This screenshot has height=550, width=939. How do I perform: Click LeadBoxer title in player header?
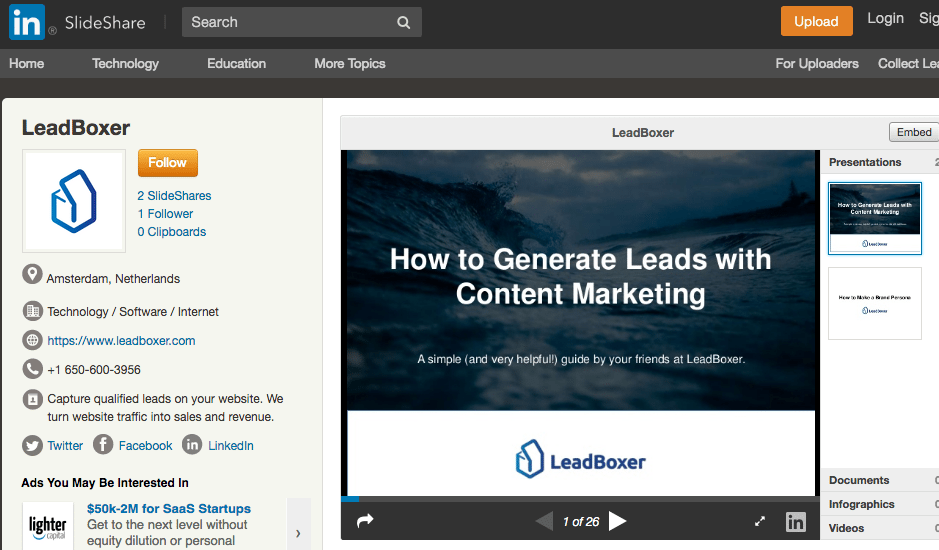point(643,133)
